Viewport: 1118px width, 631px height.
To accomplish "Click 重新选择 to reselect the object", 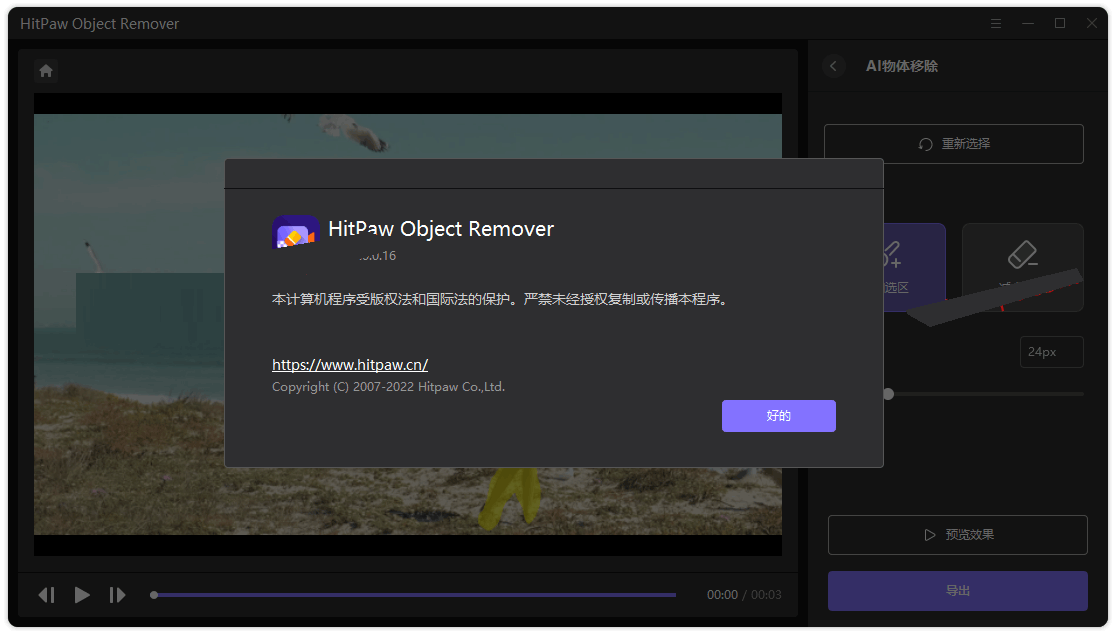I will (x=953, y=143).
